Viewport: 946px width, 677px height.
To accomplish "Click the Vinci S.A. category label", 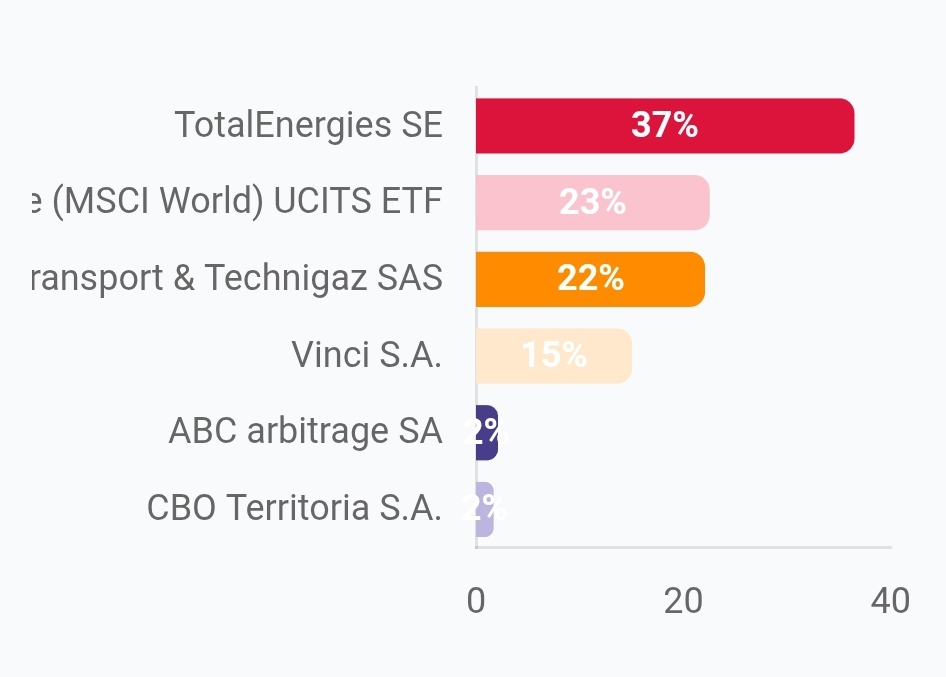I will [x=366, y=355].
